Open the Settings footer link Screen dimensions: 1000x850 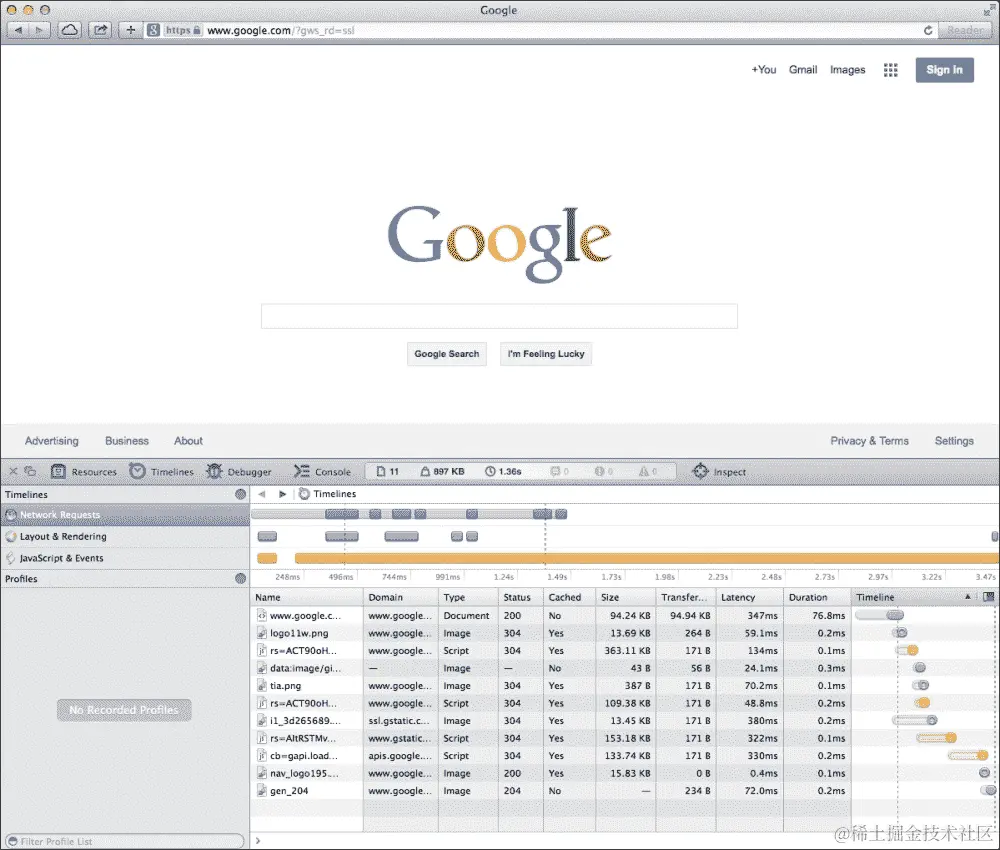[954, 441]
